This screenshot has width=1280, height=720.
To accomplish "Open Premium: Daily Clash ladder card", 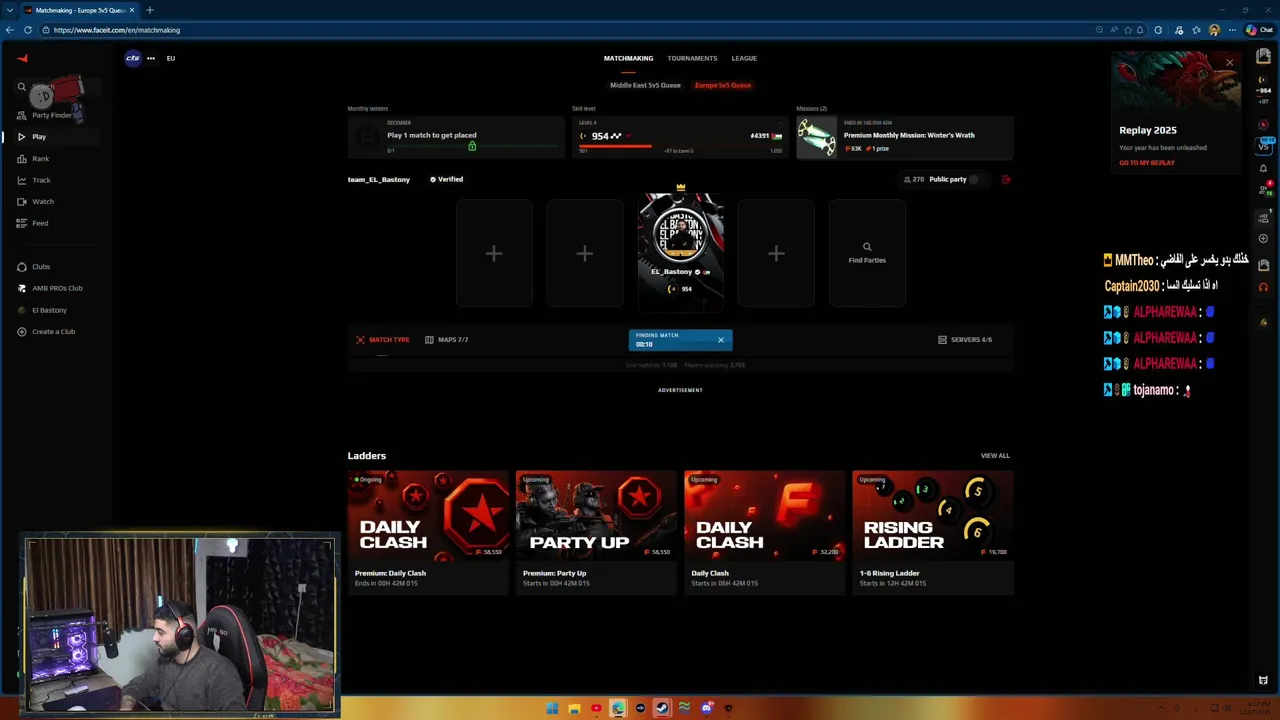I will click(428, 531).
